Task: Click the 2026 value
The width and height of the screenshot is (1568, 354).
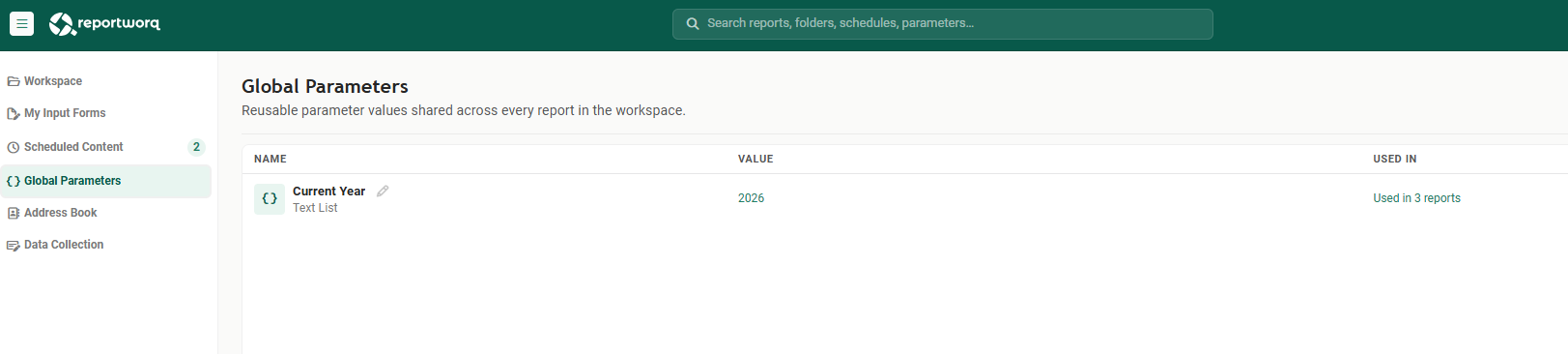Action: pyautogui.click(x=751, y=198)
